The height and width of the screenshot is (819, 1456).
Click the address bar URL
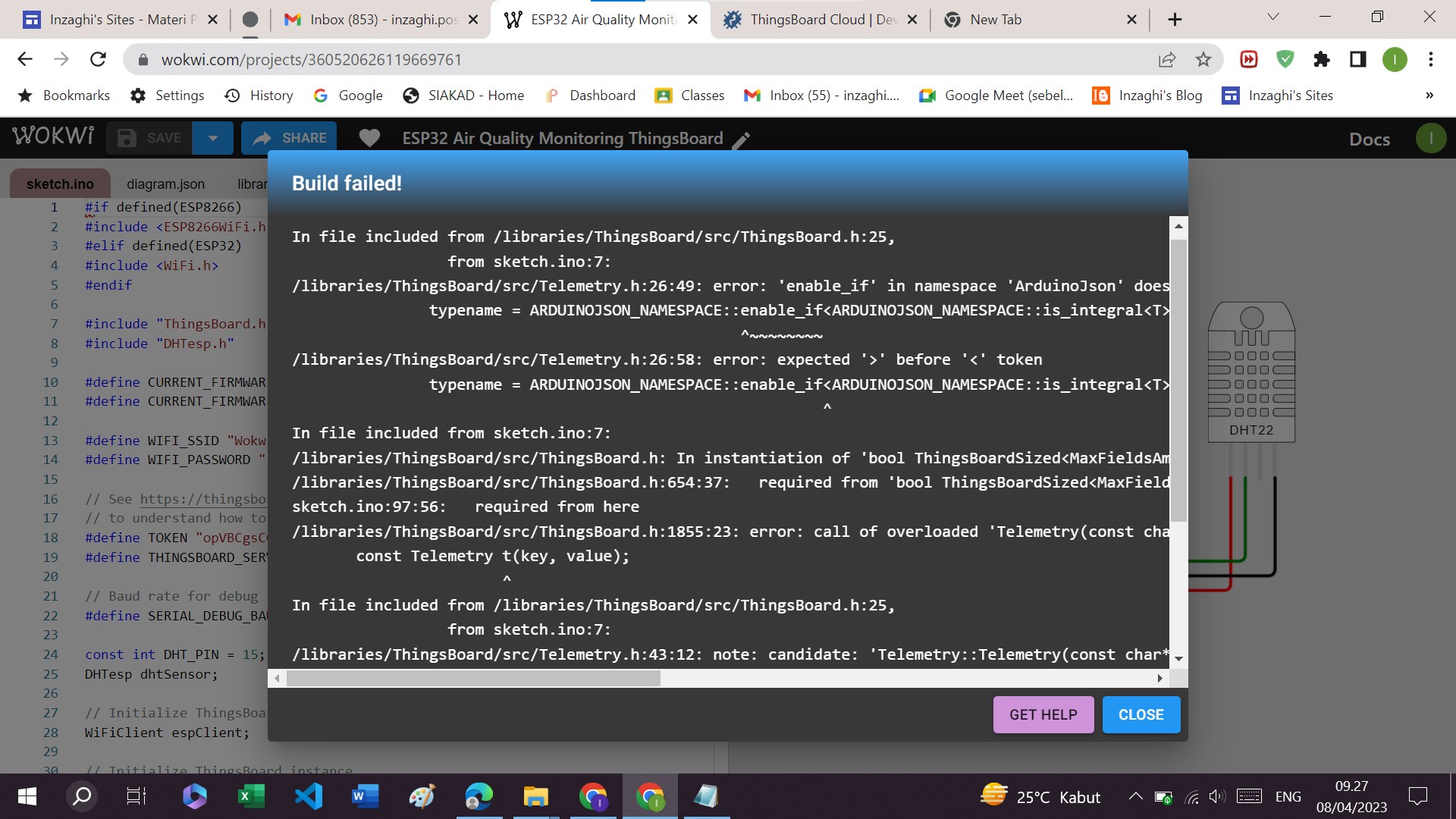point(311,60)
